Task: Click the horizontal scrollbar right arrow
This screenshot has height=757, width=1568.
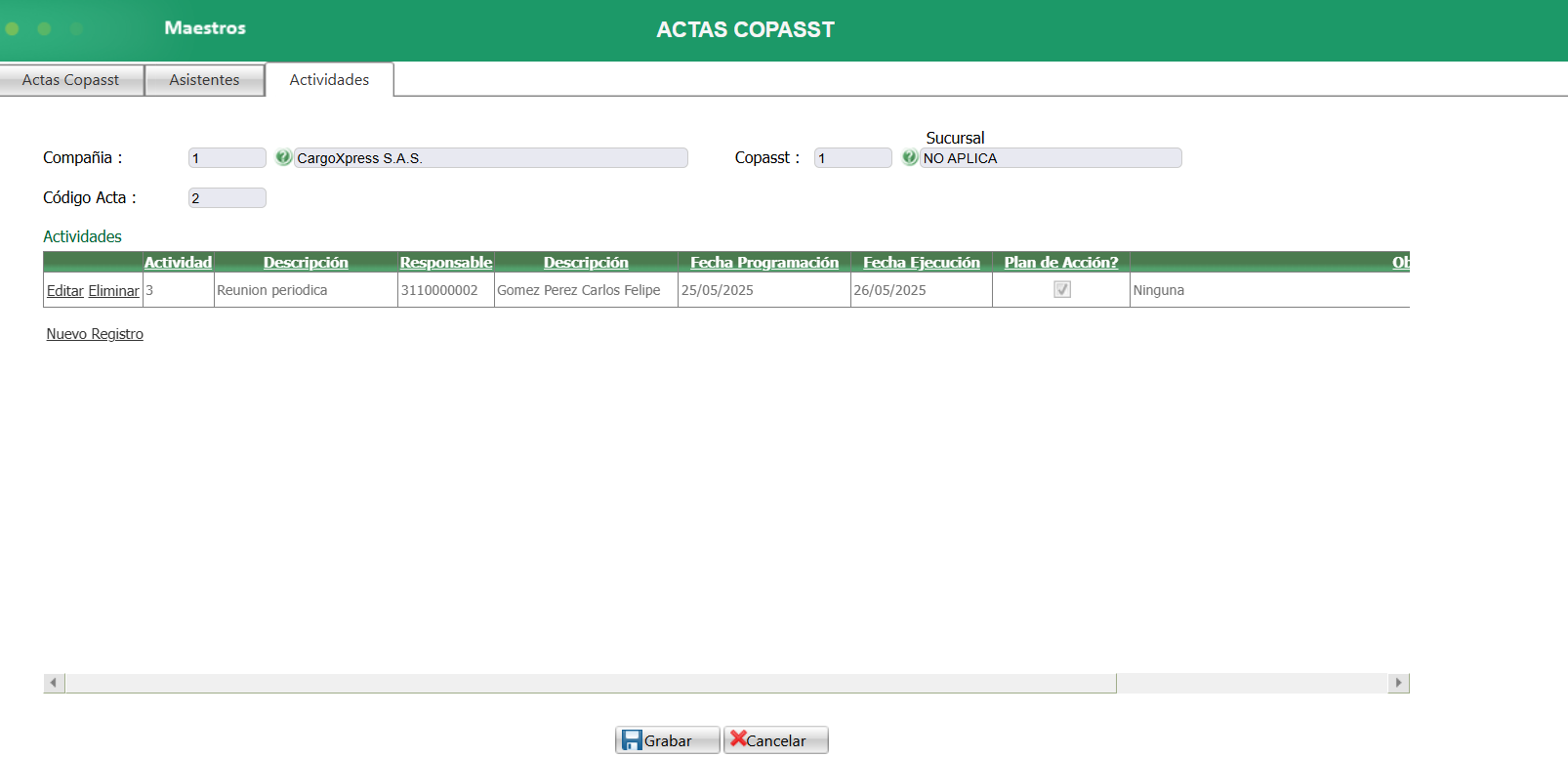Action: tap(1399, 683)
